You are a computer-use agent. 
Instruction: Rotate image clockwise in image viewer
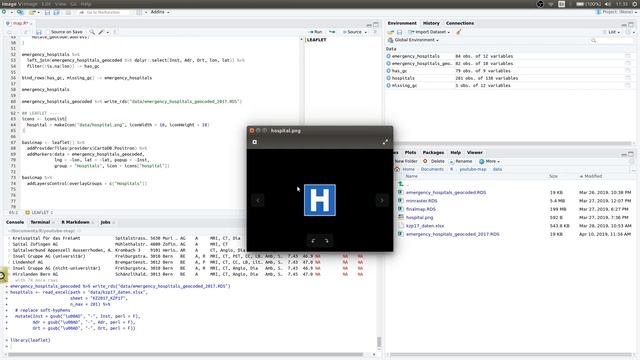tap(327, 241)
